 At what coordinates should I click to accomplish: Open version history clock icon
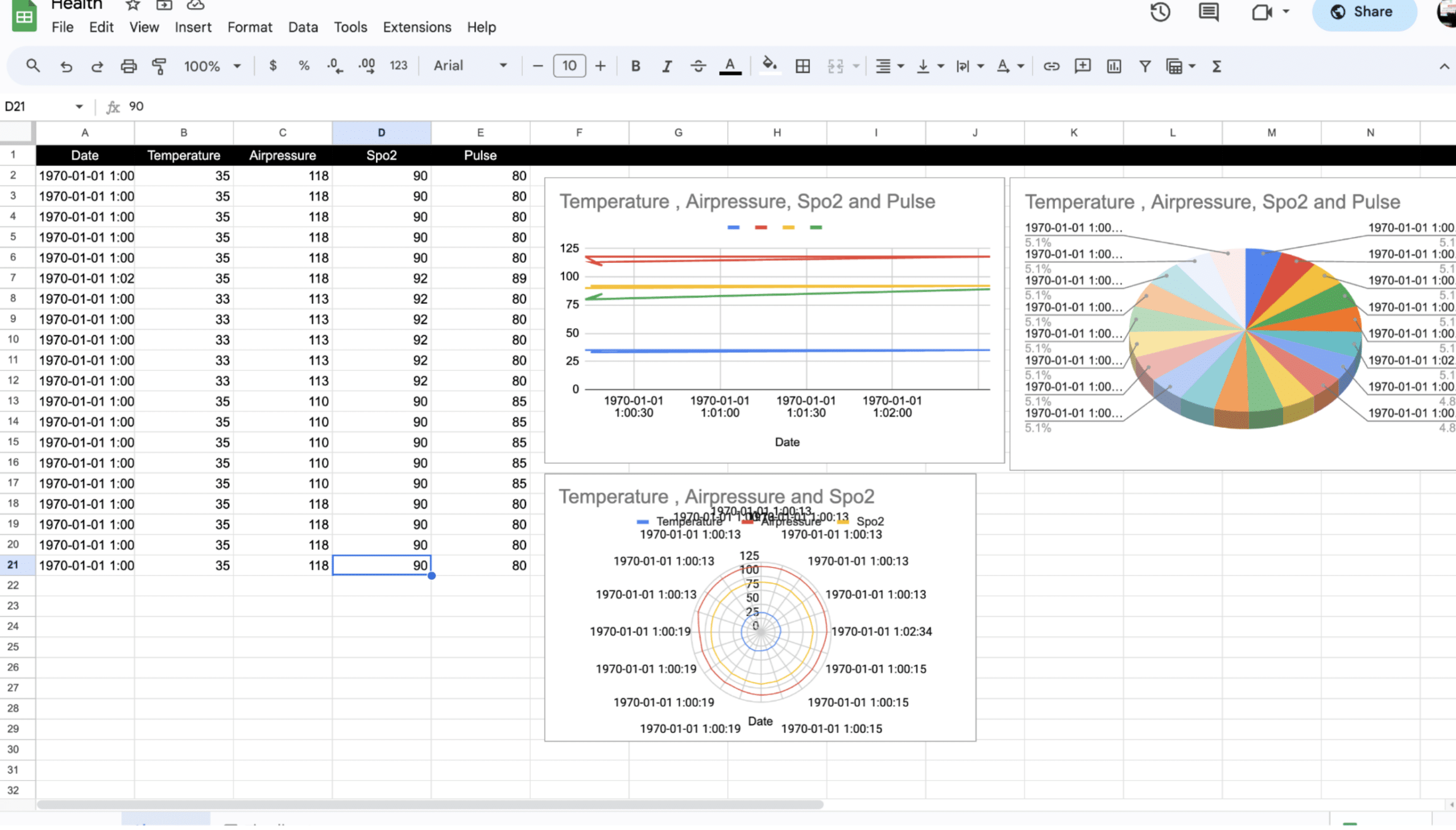[1160, 12]
